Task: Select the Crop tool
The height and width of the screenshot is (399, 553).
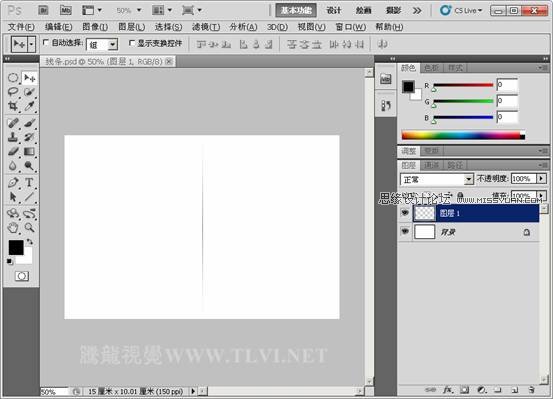Action: pyautogui.click(x=13, y=106)
